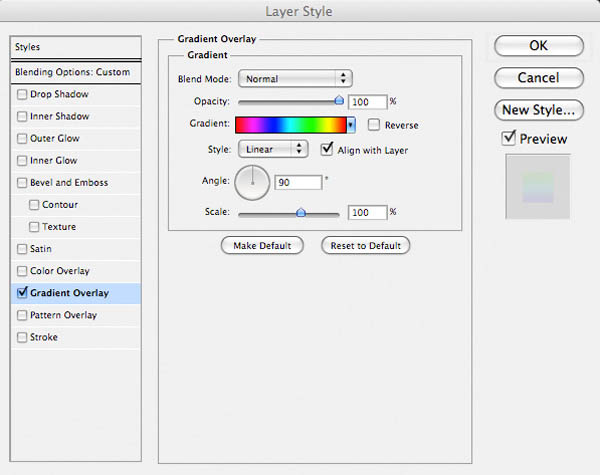Enable the Stroke effect checkbox

coord(22,337)
